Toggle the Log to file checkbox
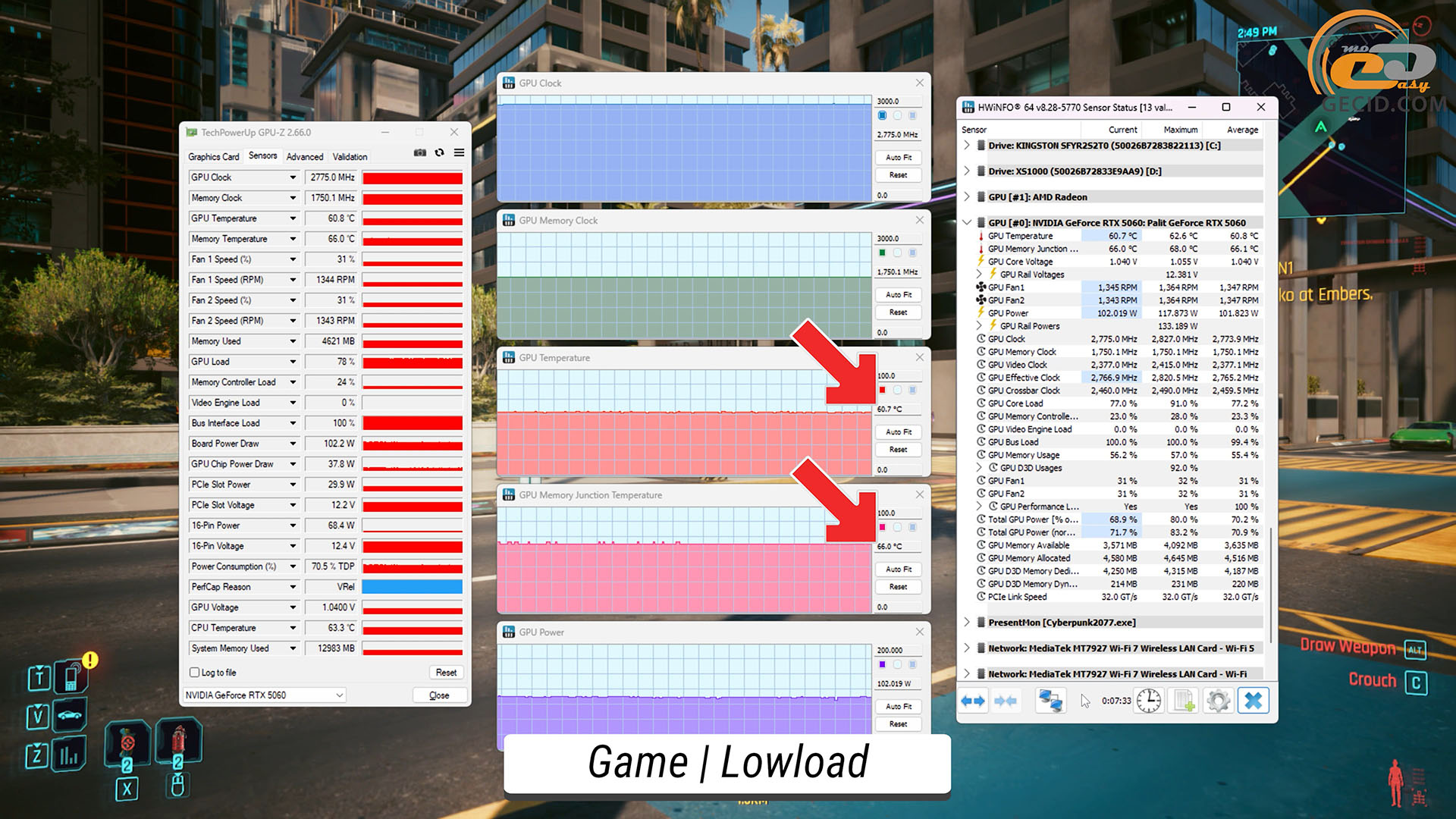 (194, 673)
